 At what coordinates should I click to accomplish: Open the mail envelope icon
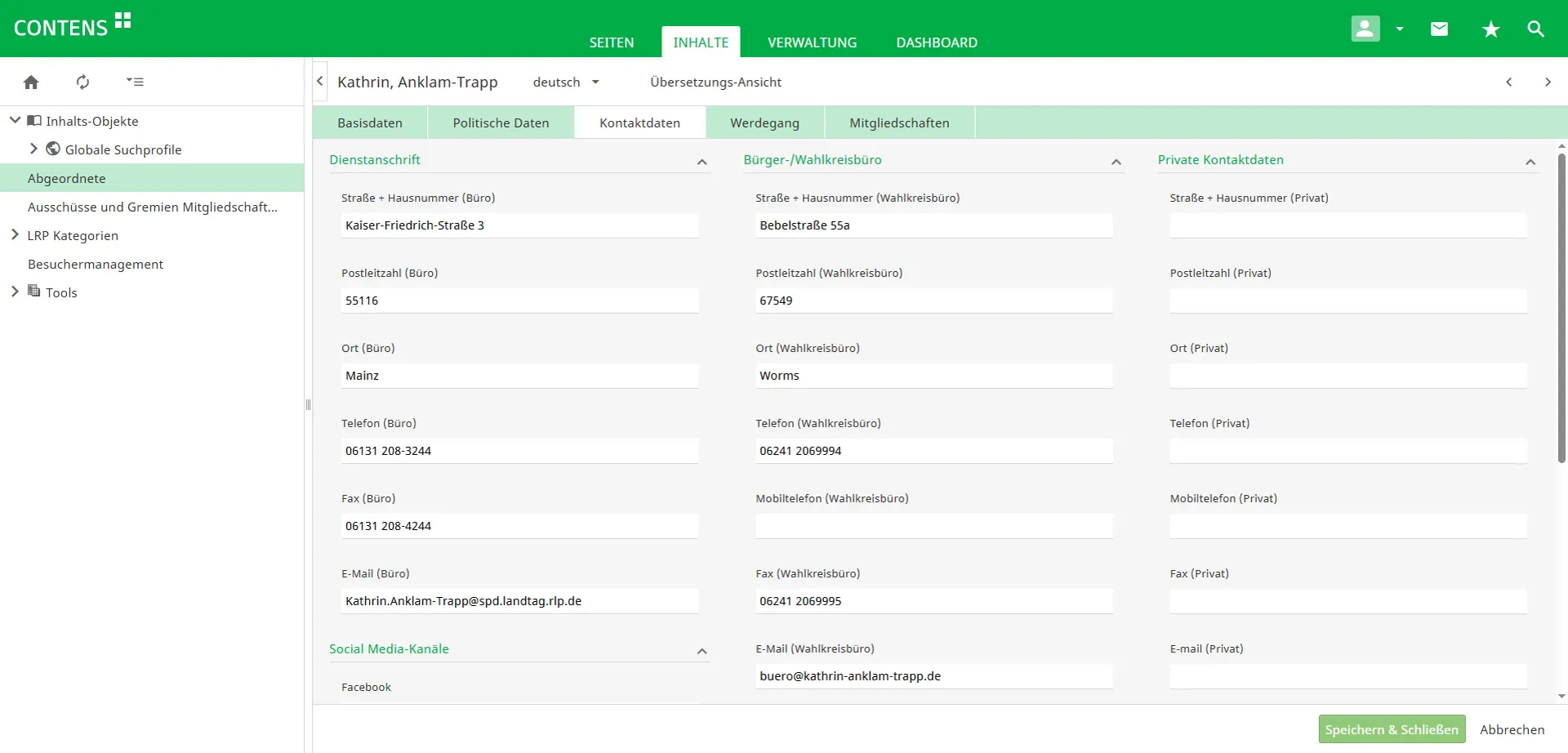[1439, 29]
